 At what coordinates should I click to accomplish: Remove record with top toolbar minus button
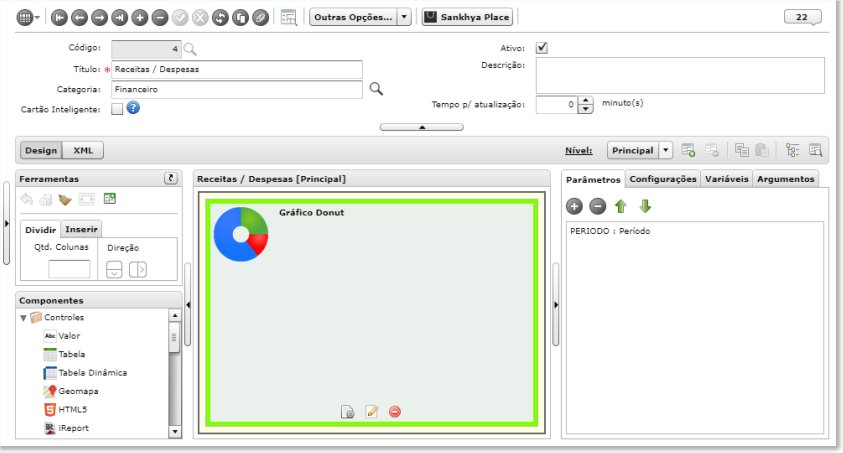coord(160,18)
